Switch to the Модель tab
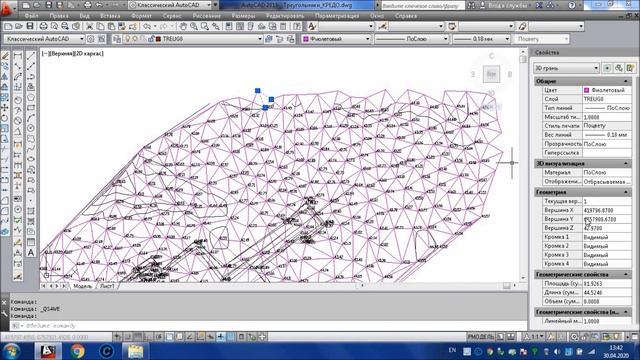Image resolution: width=640 pixels, height=360 pixels. tap(82, 286)
